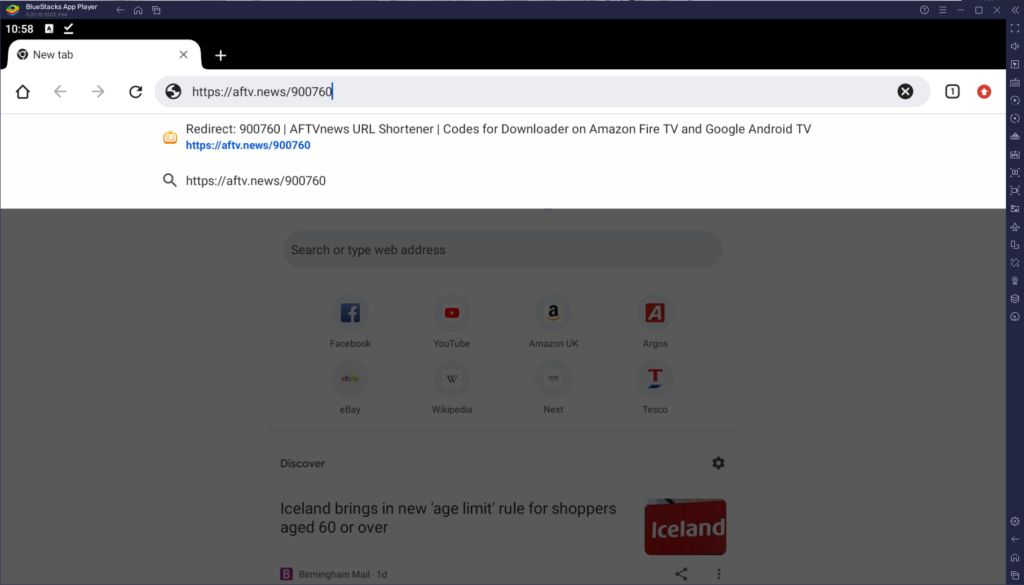
Task: Clear the address bar text
Action: click(x=905, y=91)
